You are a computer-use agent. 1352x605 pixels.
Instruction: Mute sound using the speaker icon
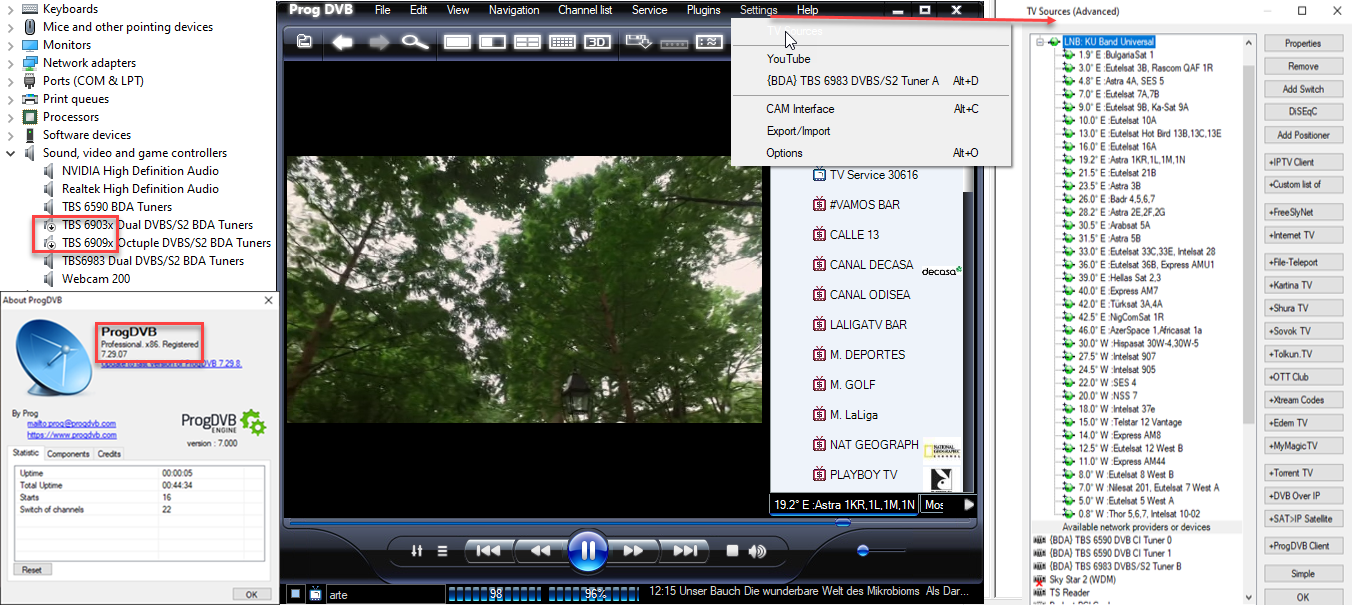(757, 551)
